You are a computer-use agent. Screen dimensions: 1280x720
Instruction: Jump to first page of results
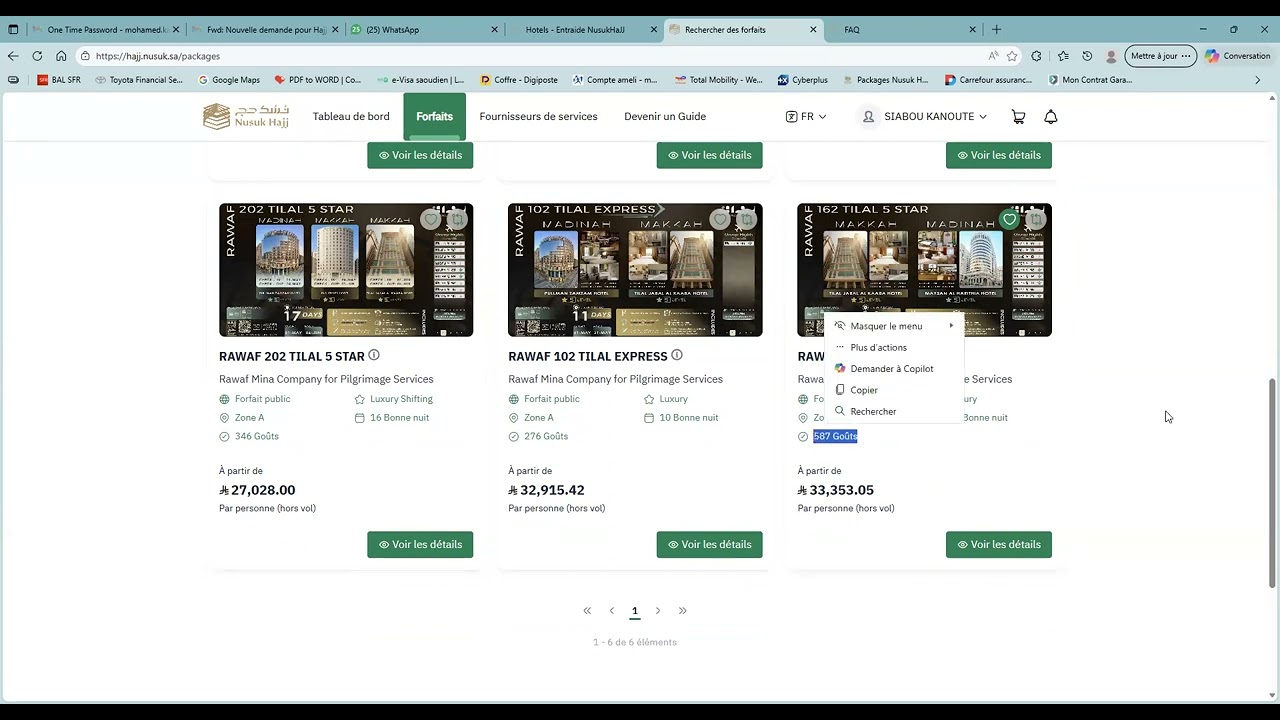click(587, 611)
